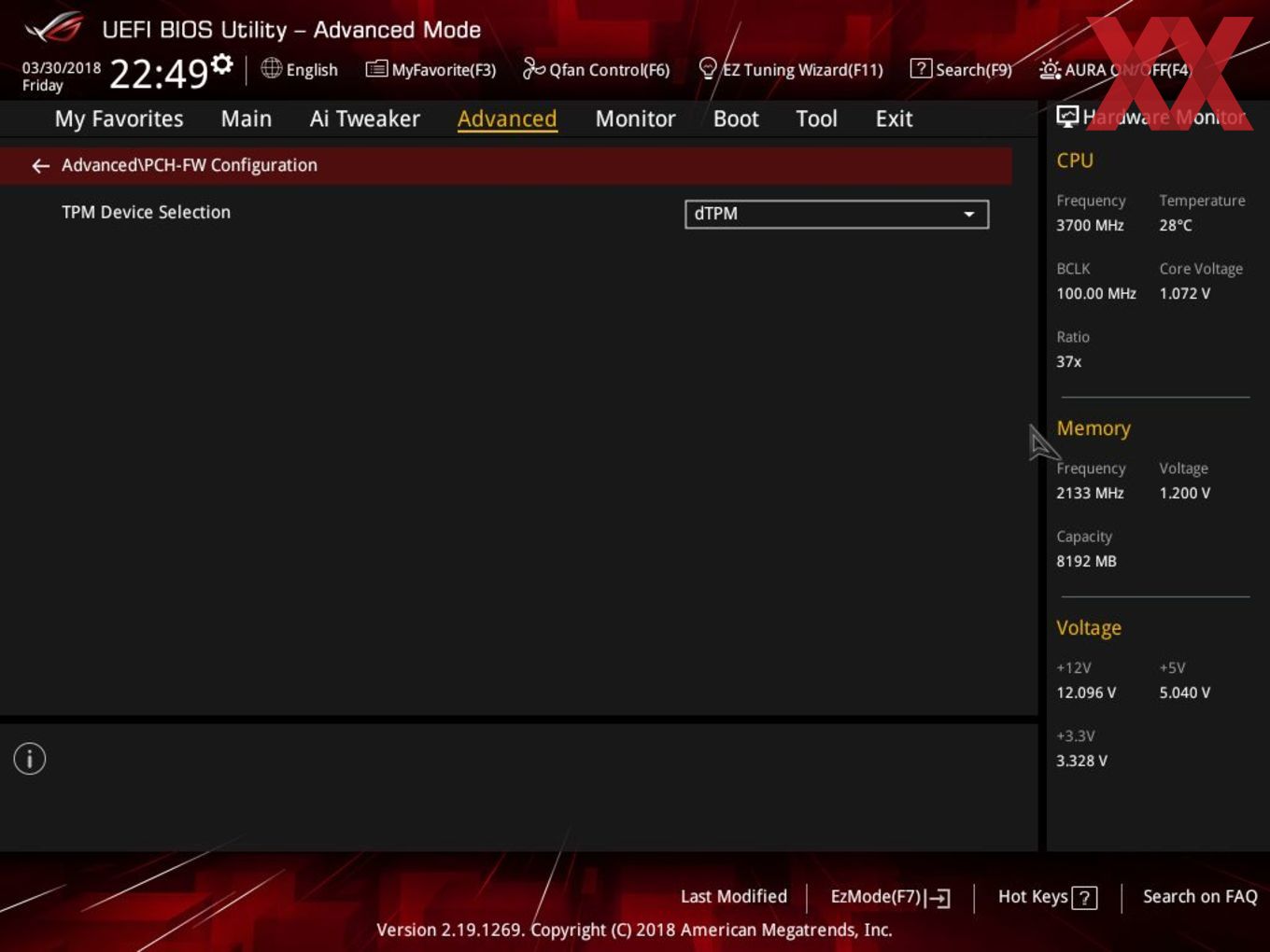Click CPU temperature value 28°C
This screenshot has width=1270, height=952.
pos(1176,225)
